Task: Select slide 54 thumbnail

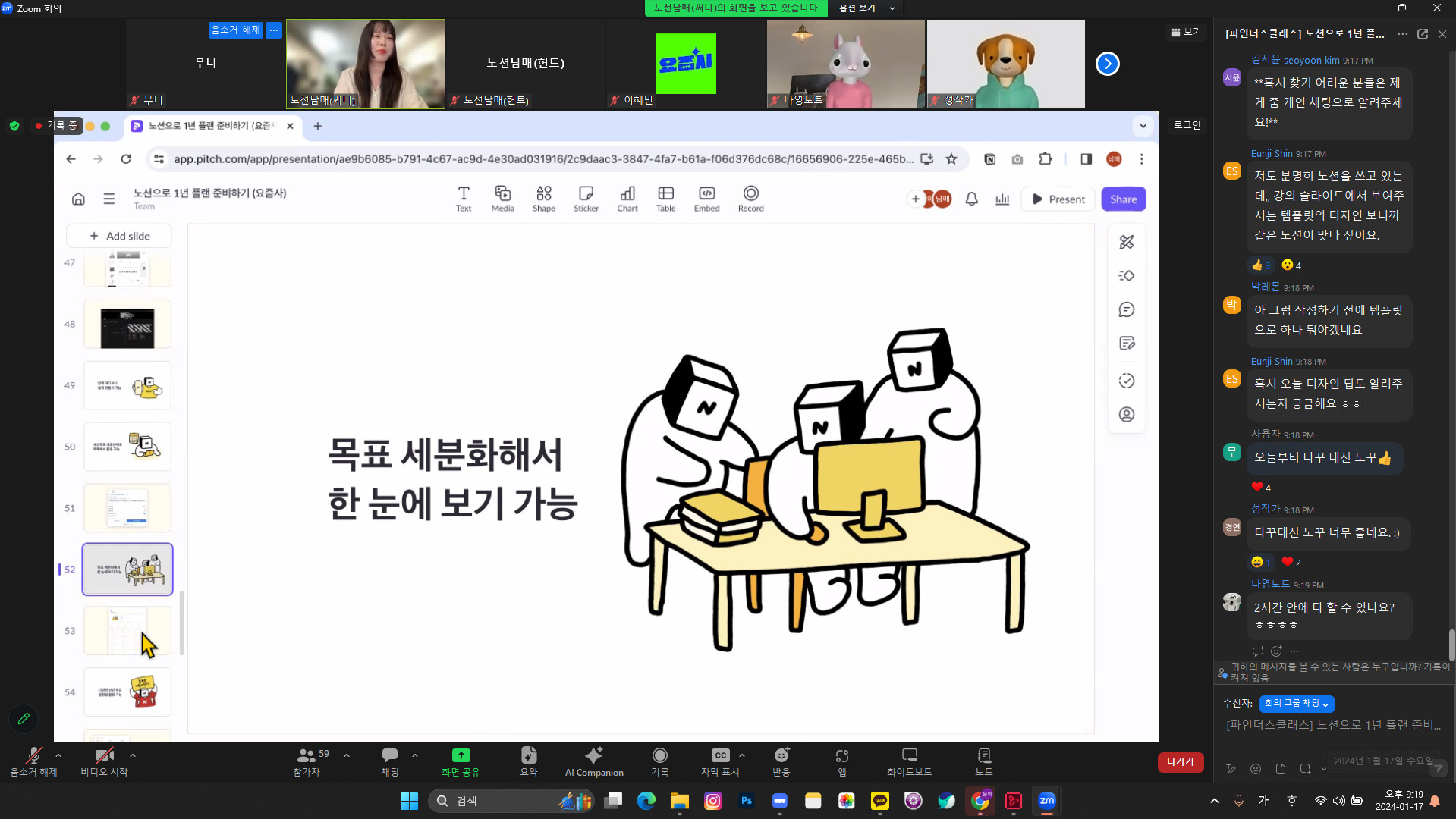Action: 127,692
